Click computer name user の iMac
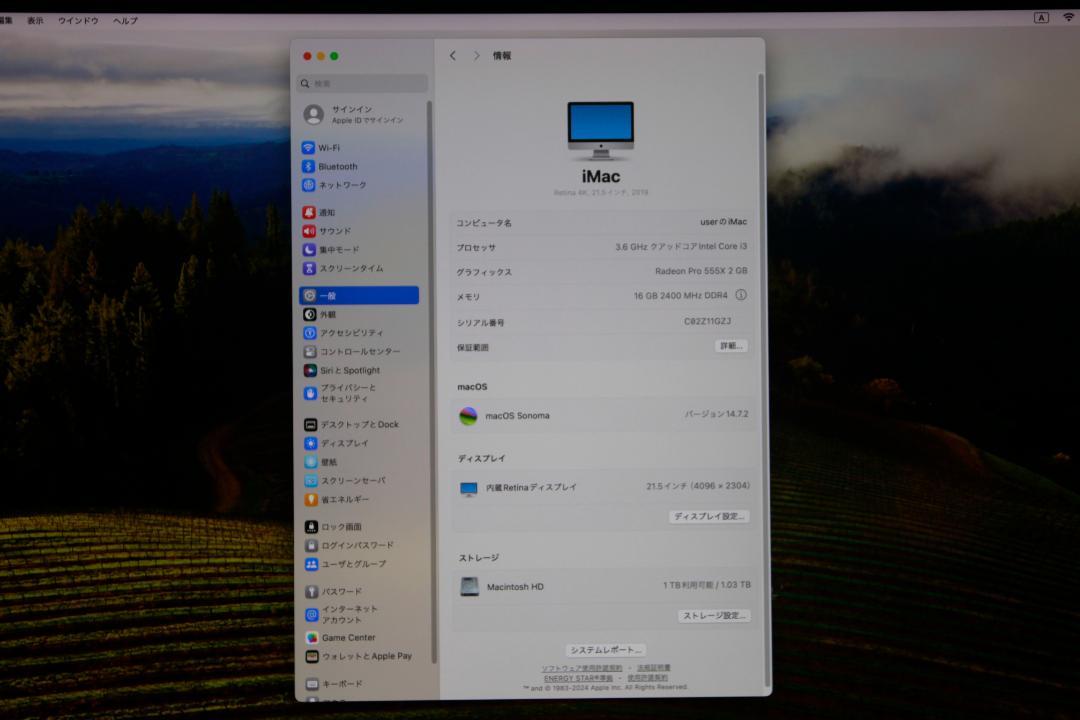 [723, 222]
